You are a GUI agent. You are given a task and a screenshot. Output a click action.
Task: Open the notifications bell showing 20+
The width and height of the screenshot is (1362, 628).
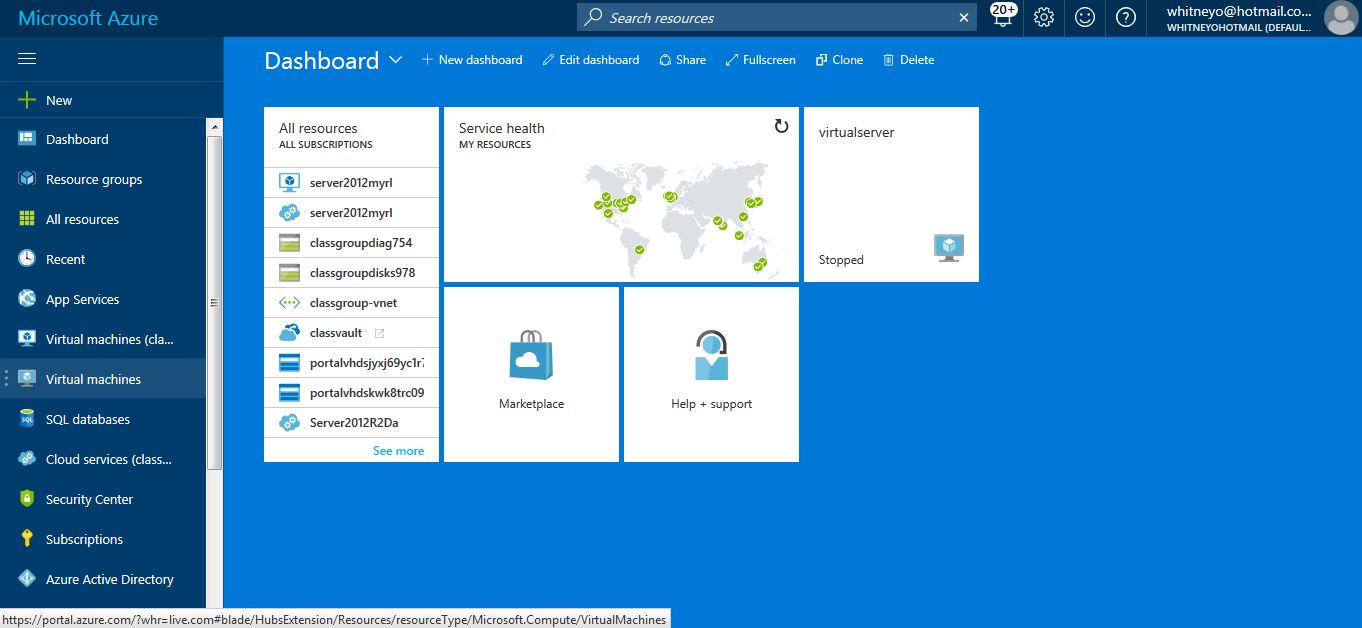pyautogui.click(x=1003, y=16)
